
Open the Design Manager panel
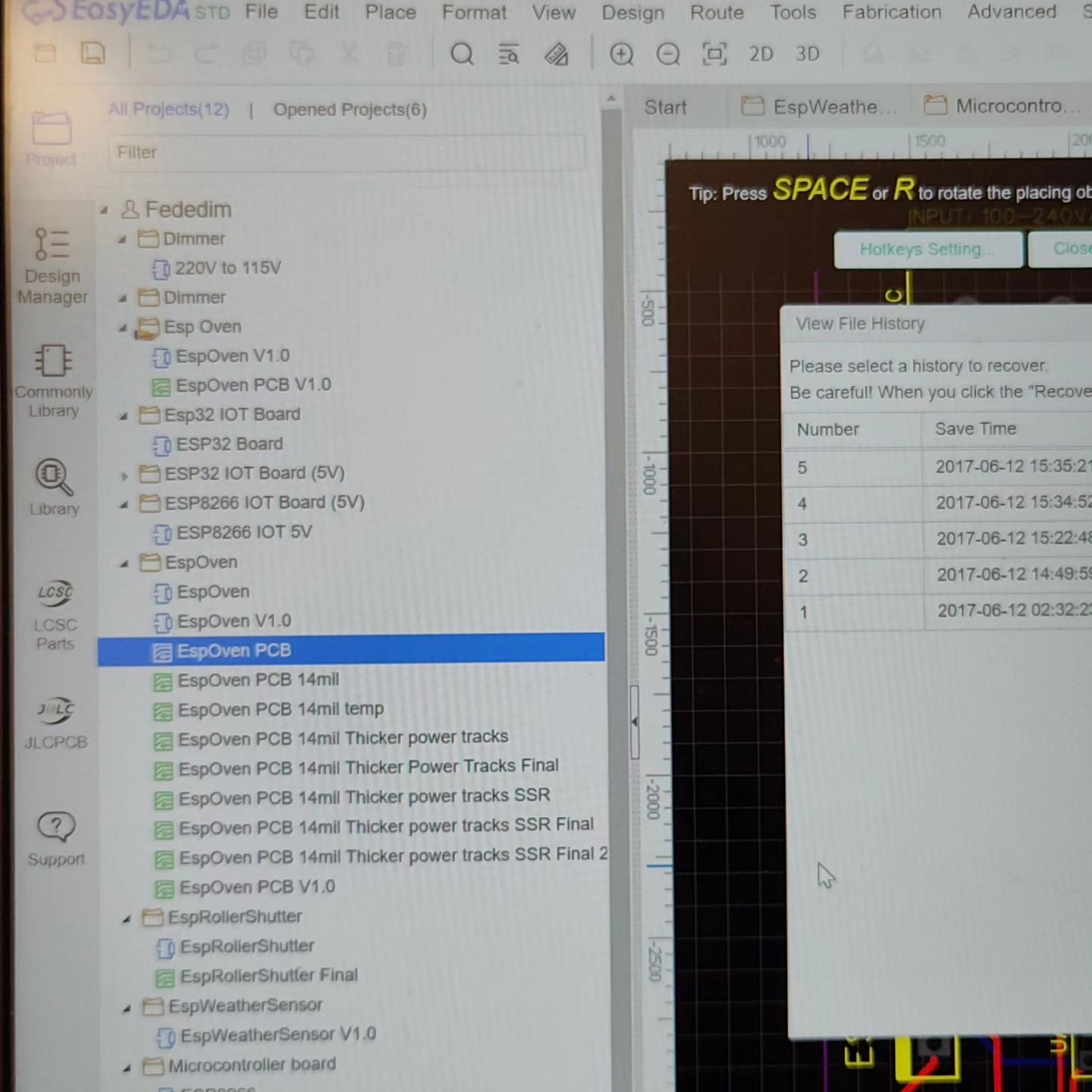pyautogui.click(x=52, y=265)
